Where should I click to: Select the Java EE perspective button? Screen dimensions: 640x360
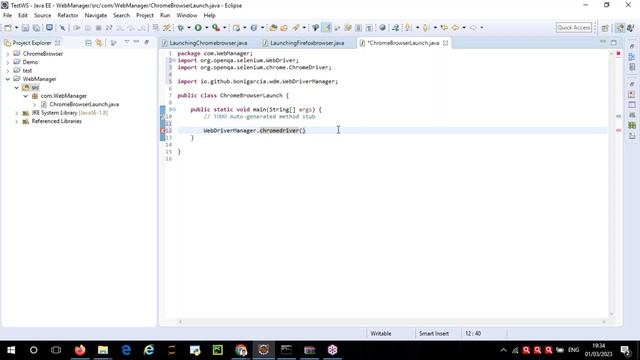pos(620,28)
